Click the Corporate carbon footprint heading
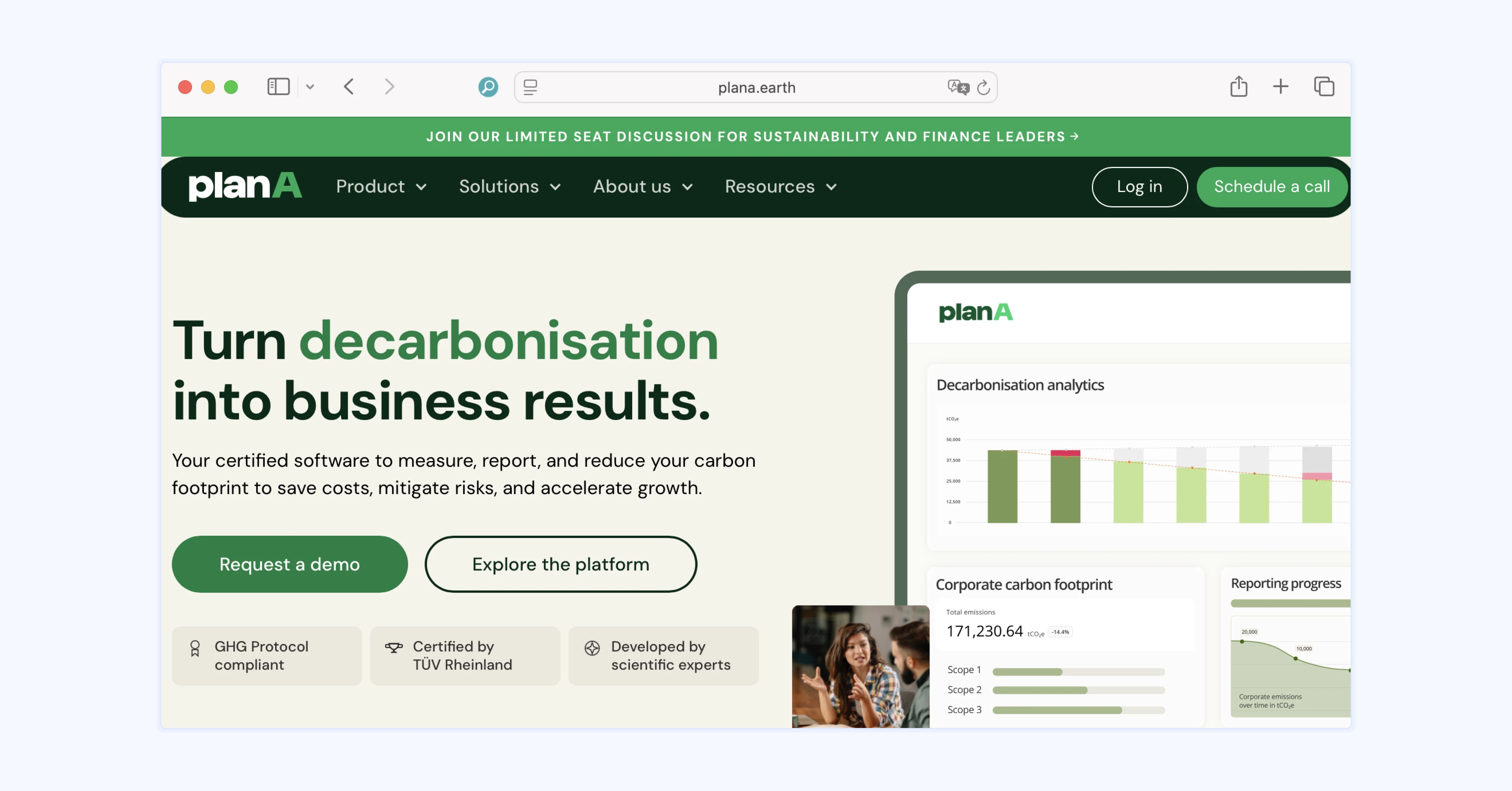1512x791 pixels. tap(1024, 584)
